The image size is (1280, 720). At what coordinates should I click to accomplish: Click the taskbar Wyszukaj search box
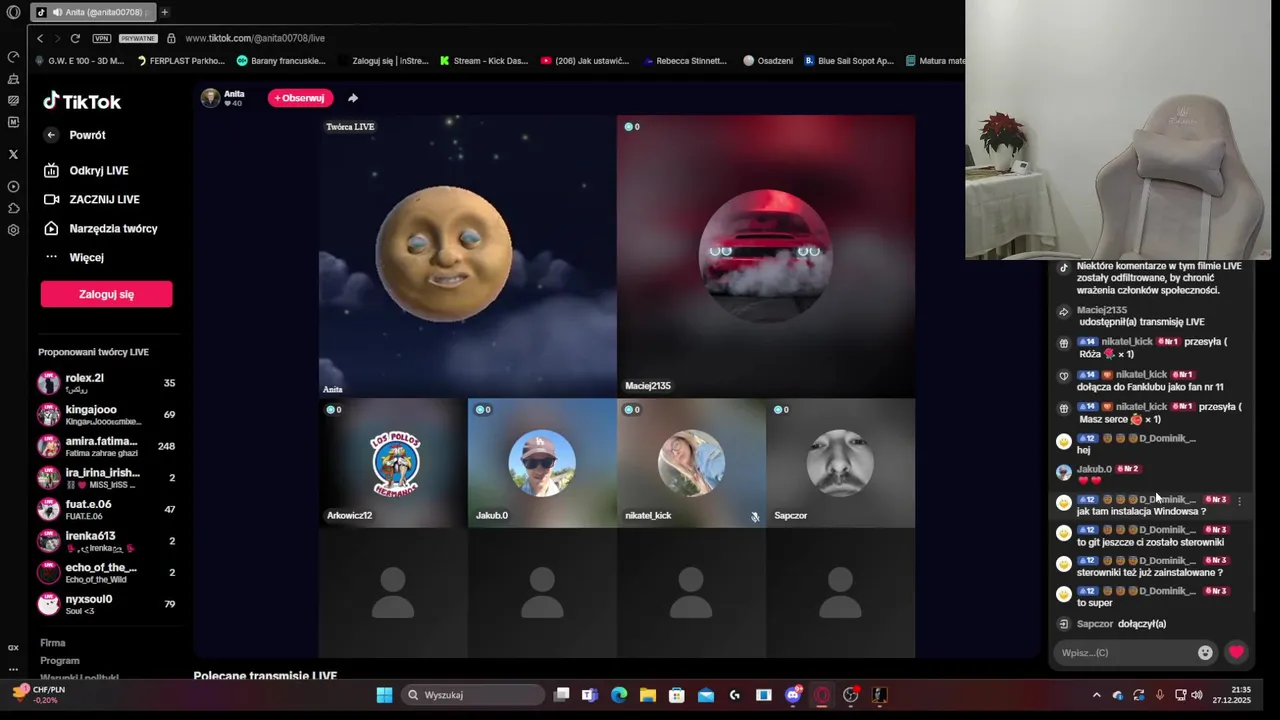474,695
